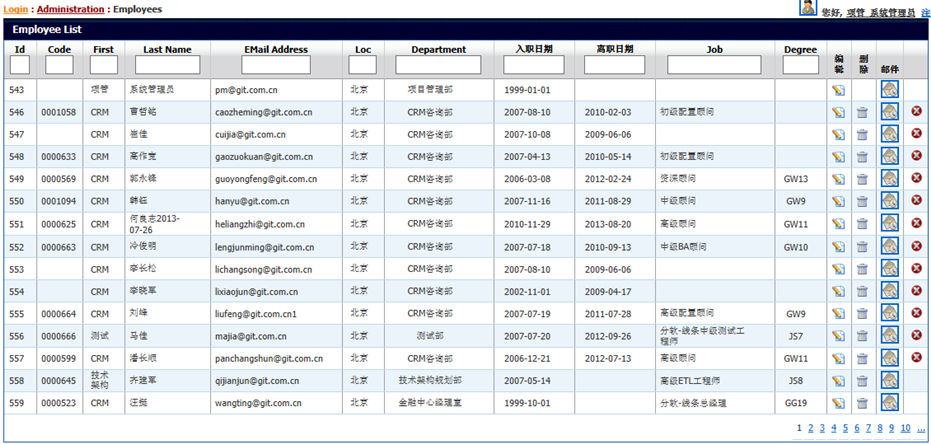Click the EMail Address filter field

click(275, 65)
